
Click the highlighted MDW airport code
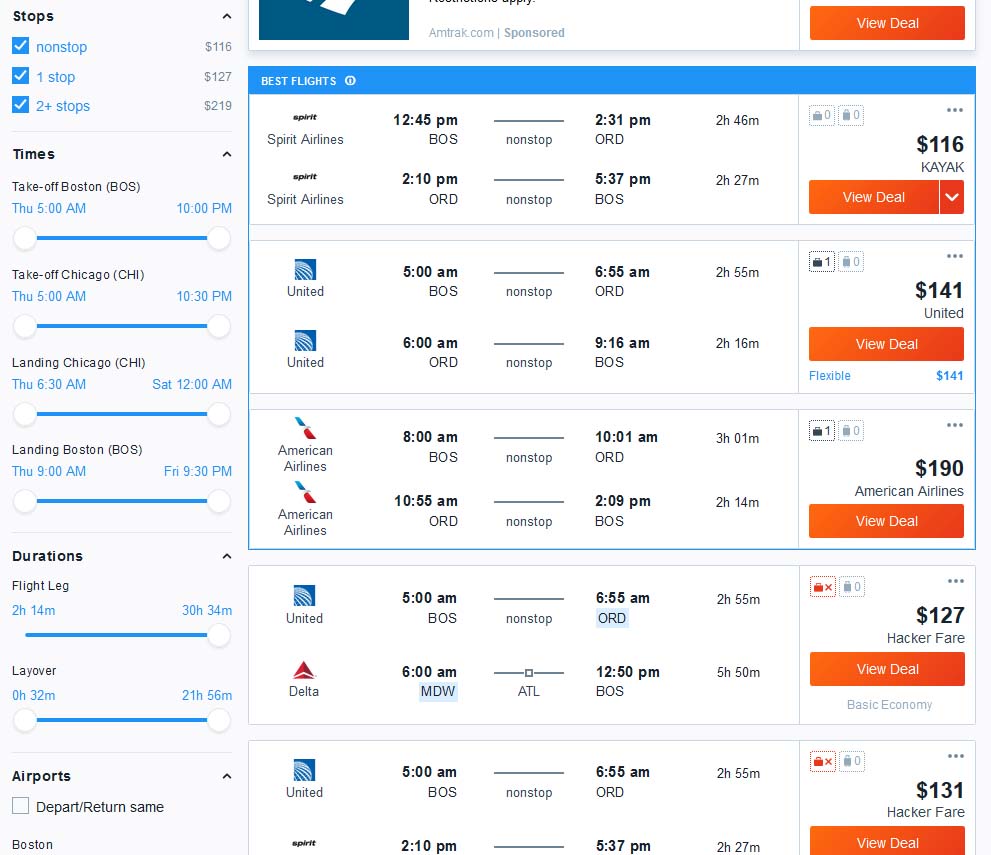437,691
